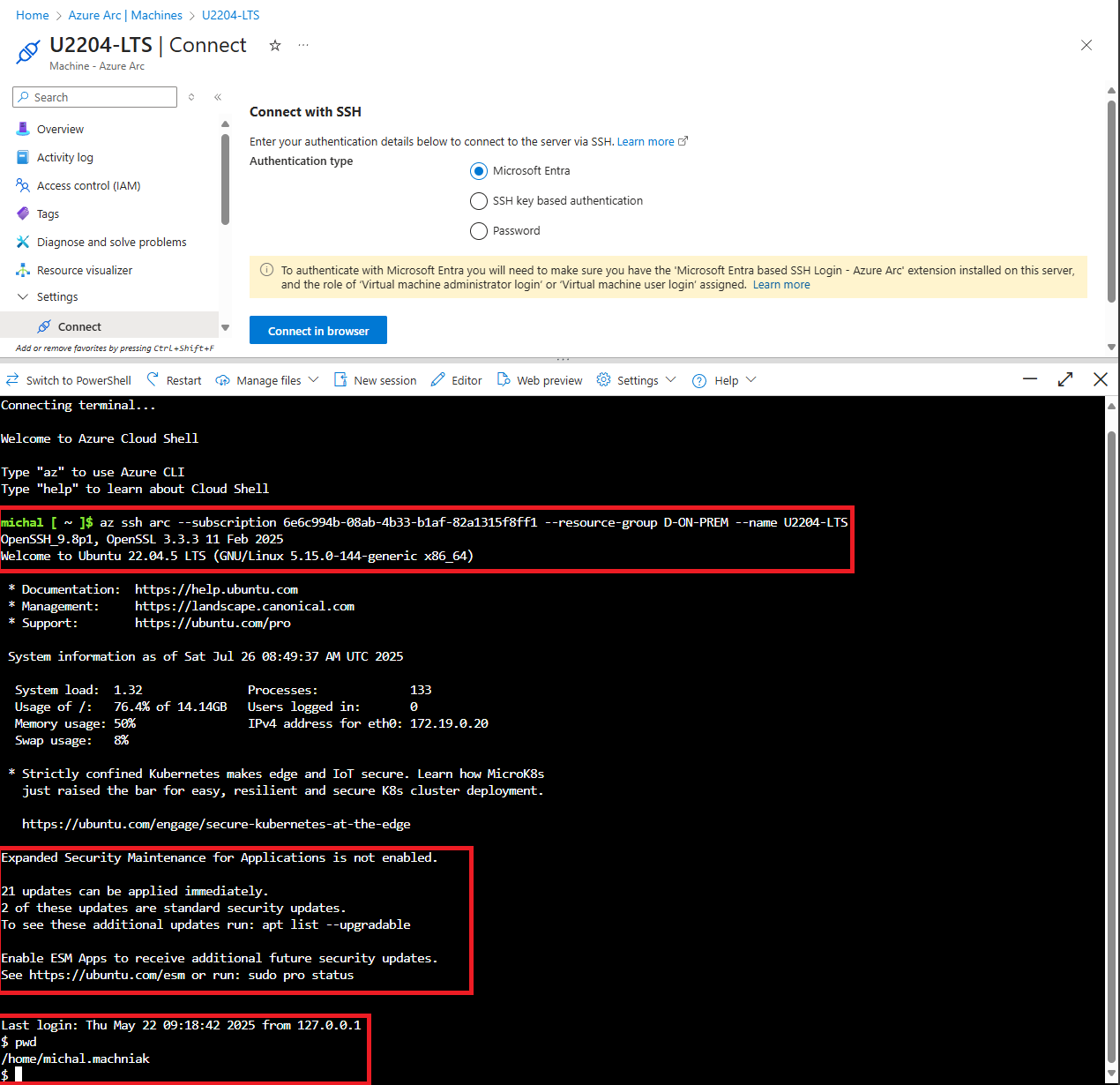Click the Resource visualizer icon

click(23, 270)
